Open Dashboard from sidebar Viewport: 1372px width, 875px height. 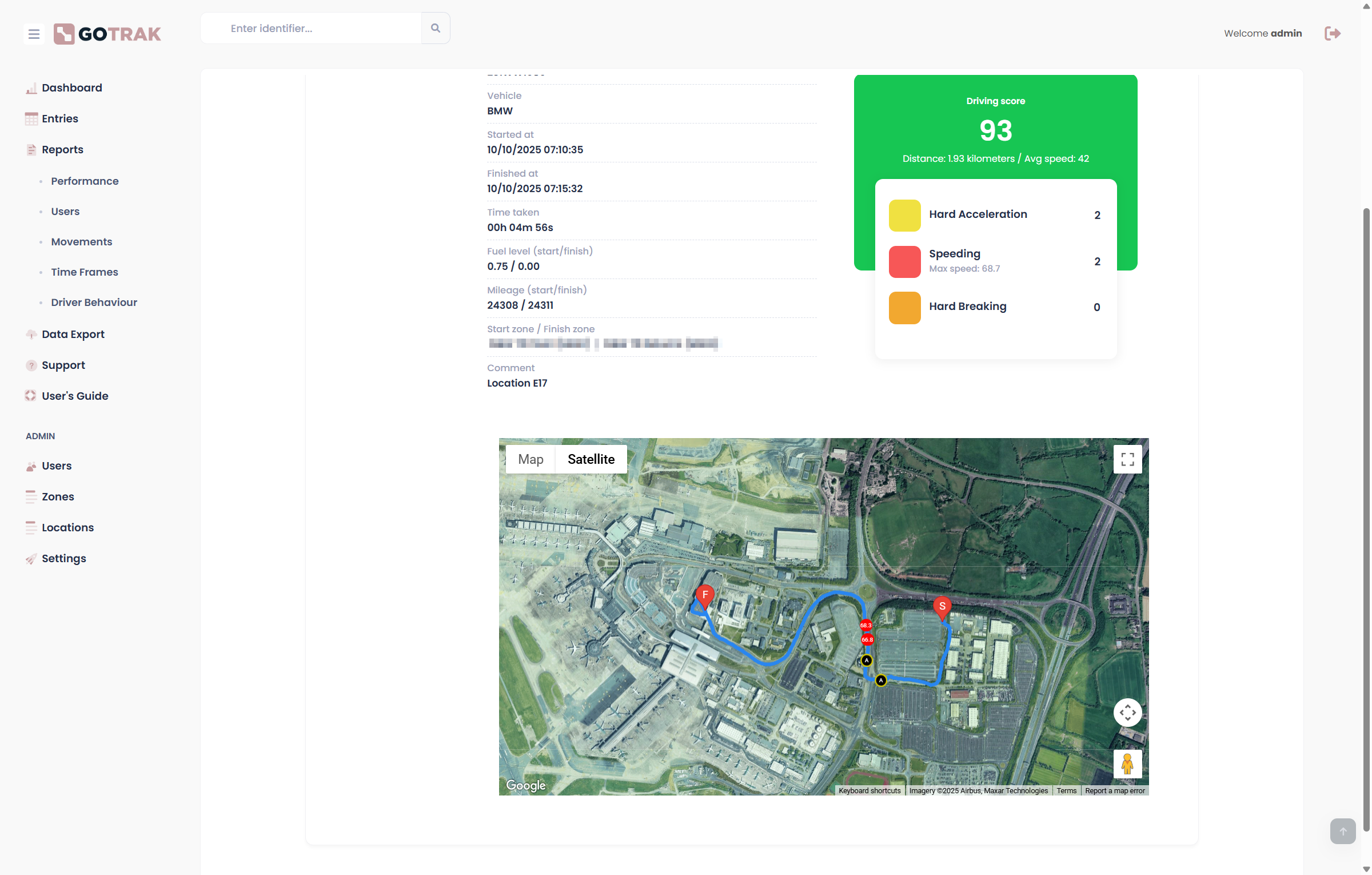point(71,87)
